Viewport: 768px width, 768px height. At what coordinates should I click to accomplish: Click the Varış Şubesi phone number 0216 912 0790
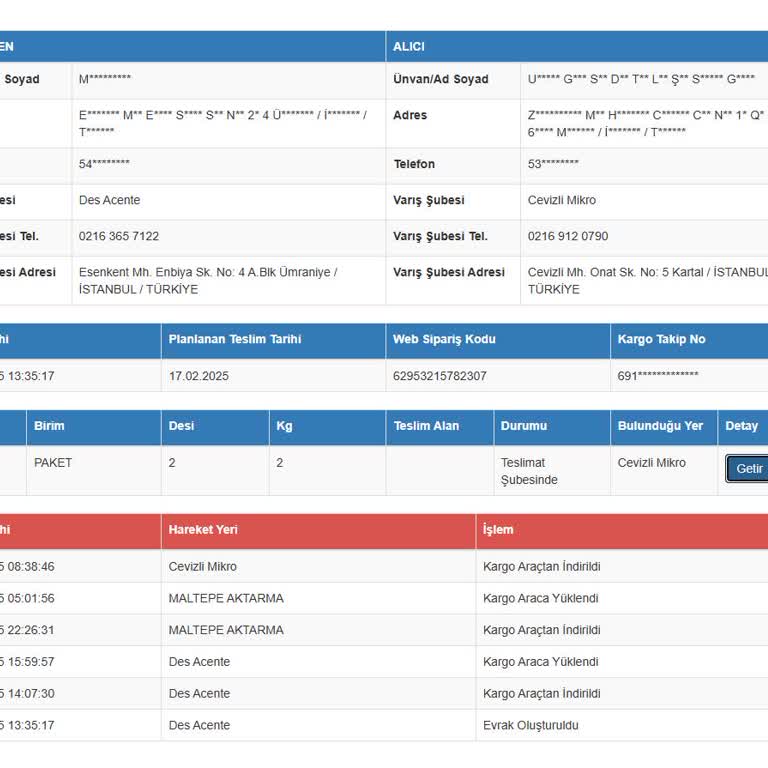[567, 236]
